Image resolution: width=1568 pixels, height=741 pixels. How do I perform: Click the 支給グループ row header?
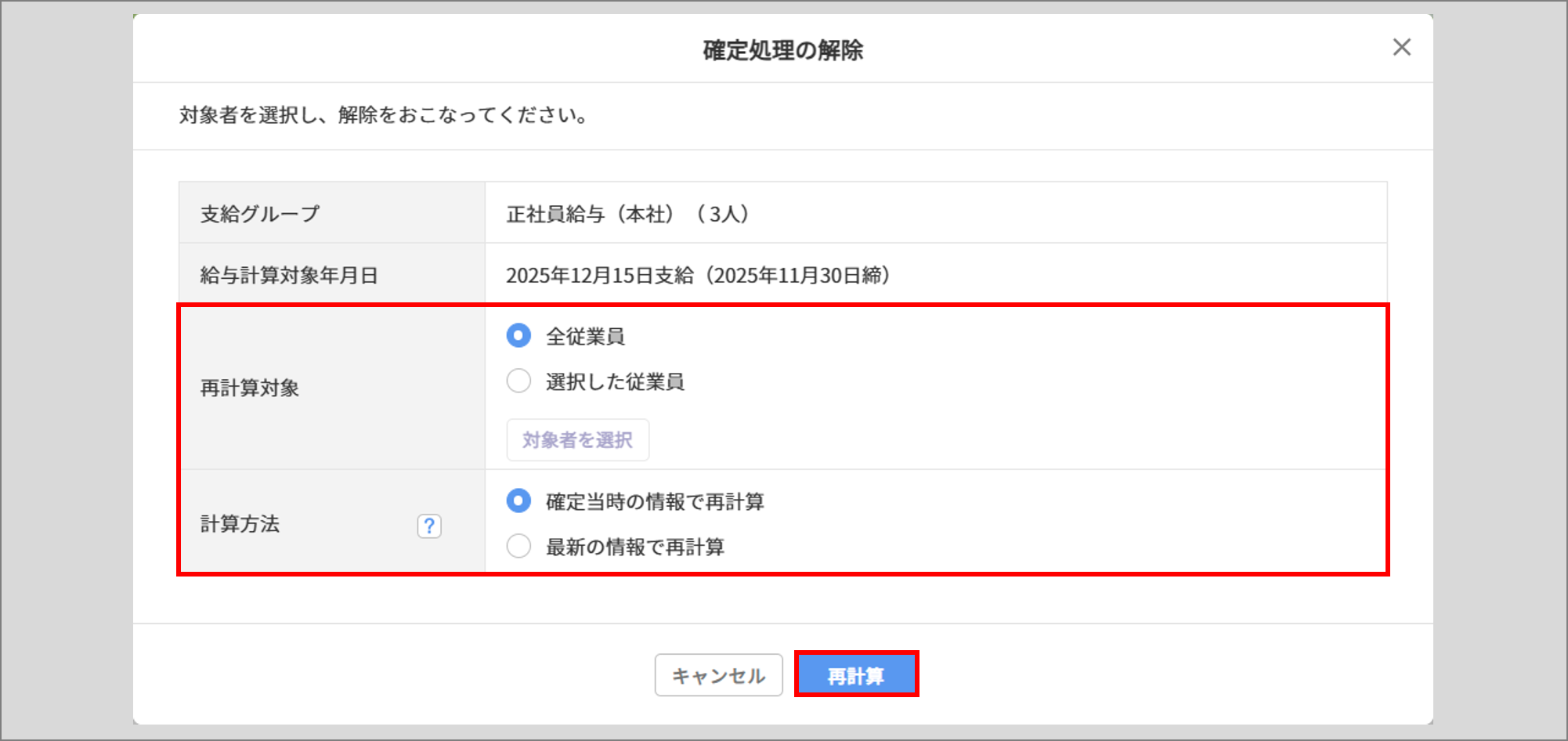pyautogui.click(x=260, y=214)
